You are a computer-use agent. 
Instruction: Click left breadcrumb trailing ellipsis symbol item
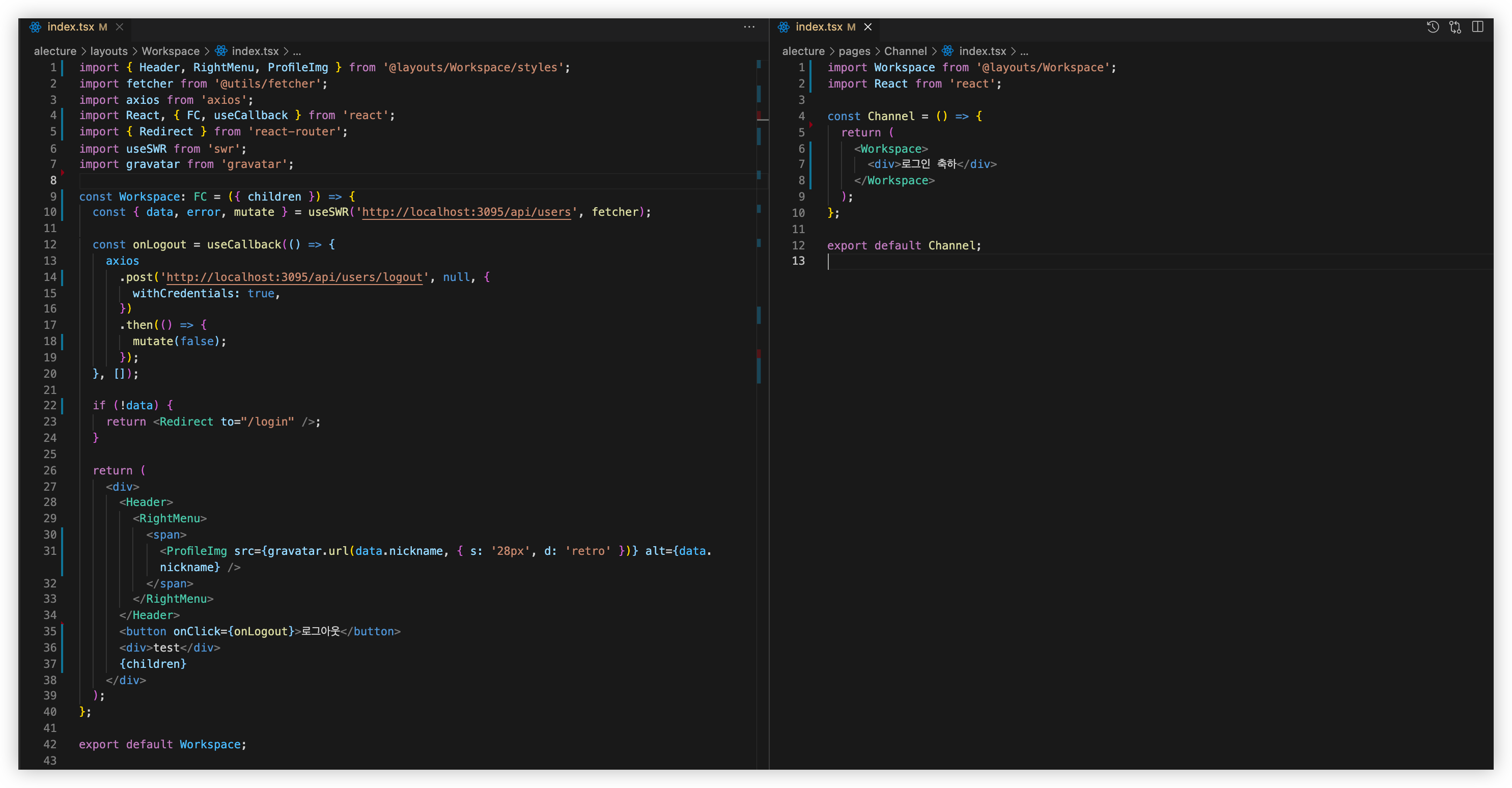(297, 51)
